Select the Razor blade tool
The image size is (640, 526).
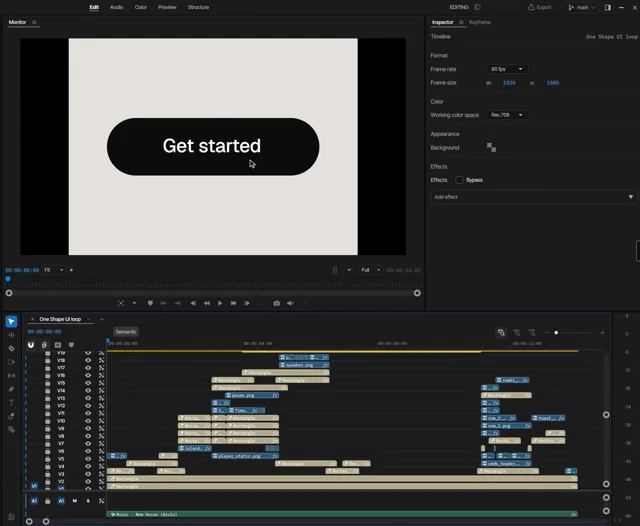click(x=11, y=348)
